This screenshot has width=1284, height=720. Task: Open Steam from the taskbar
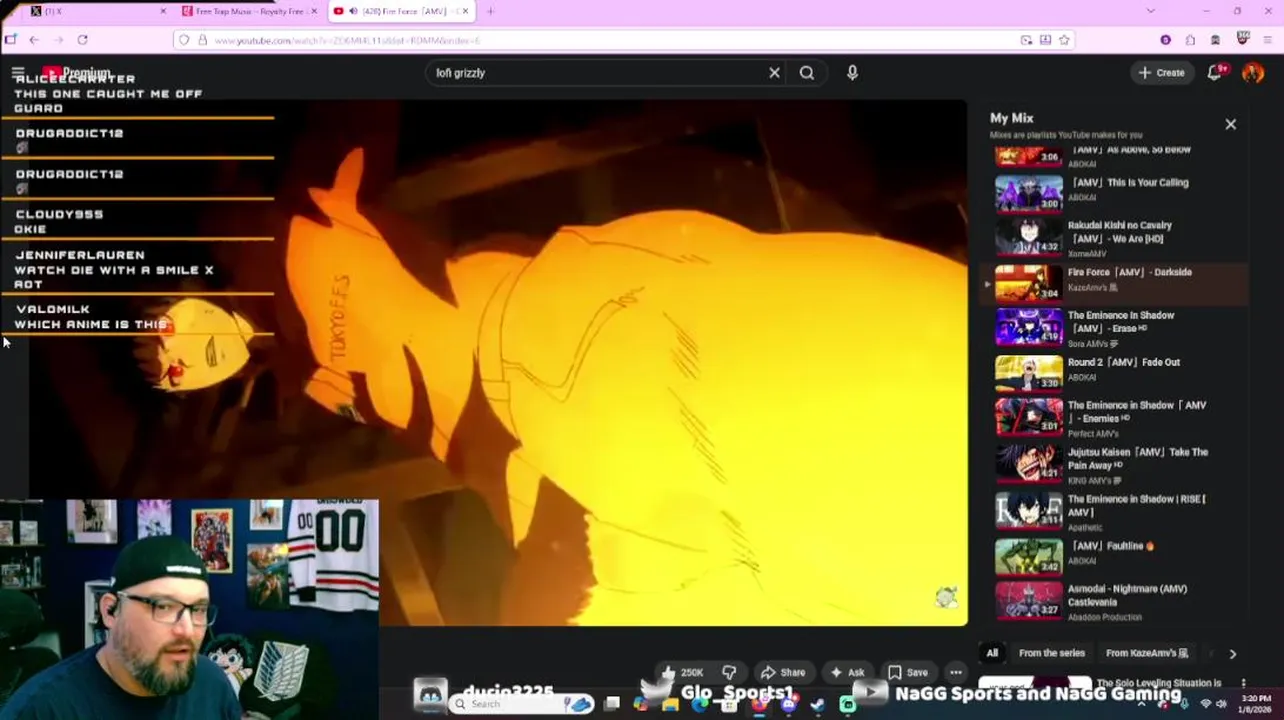pos(817,704)
